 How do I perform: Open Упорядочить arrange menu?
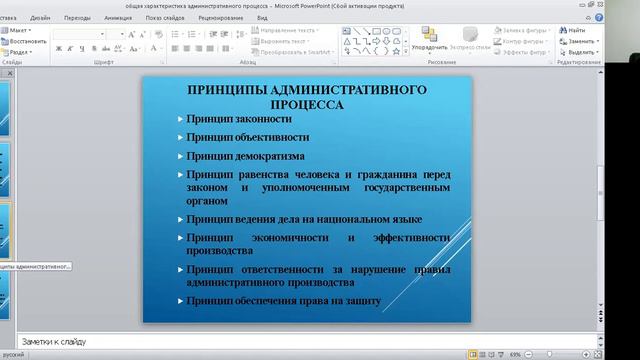pyautogui.click(x=429, y=40)
